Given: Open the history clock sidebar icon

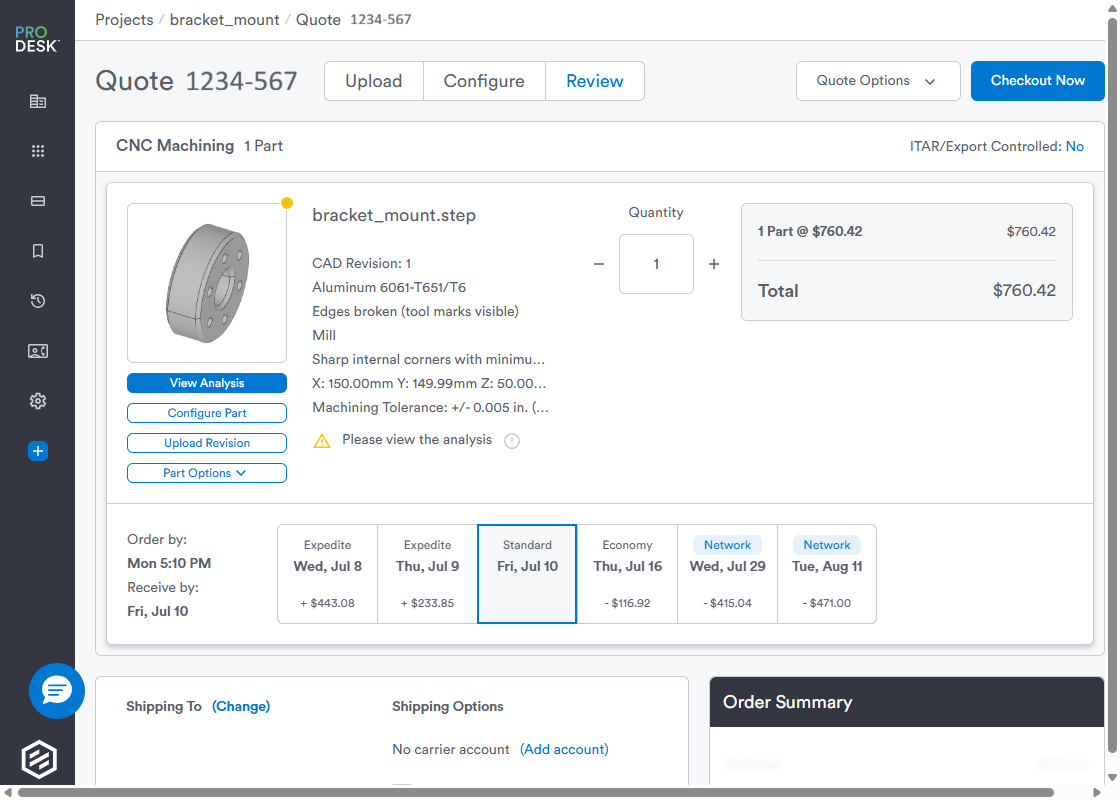Looking at the screenshot, I should 38,301.
